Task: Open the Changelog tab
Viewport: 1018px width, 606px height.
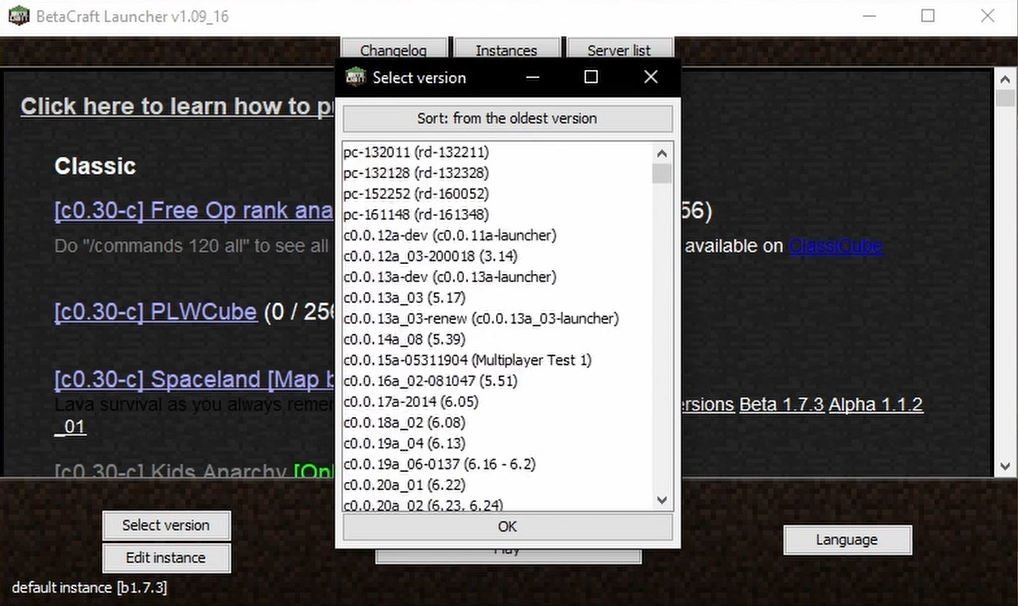Action: pyautogui.click(x=393, y=50)
